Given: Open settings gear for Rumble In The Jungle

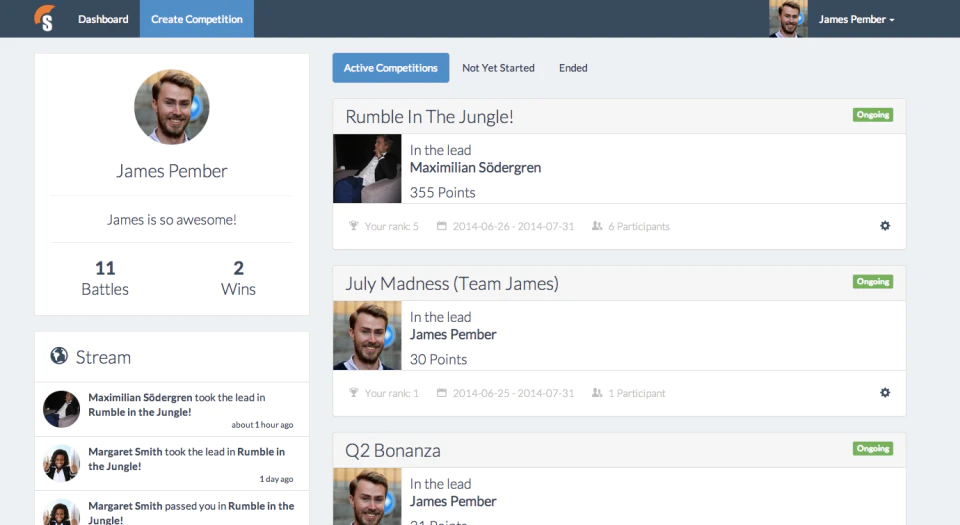Looking at the screenshot, I should pos(885,226).
